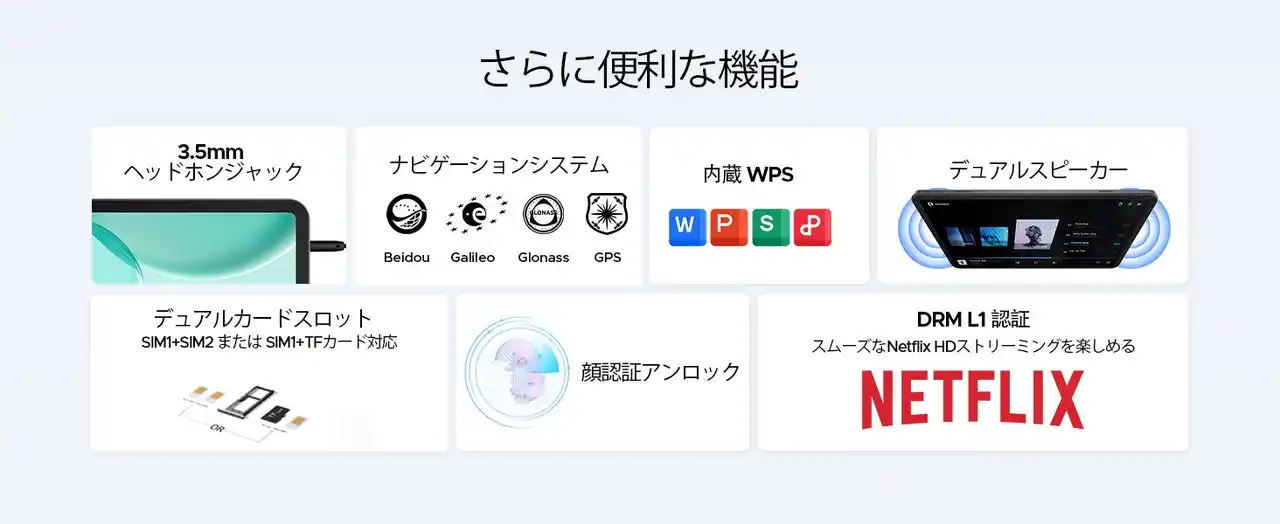The width and height of the screenshot is (1280, 524).
Task: Select the デュアルカードスロット title
Action: pyautogui.click(x=263, y=319)
